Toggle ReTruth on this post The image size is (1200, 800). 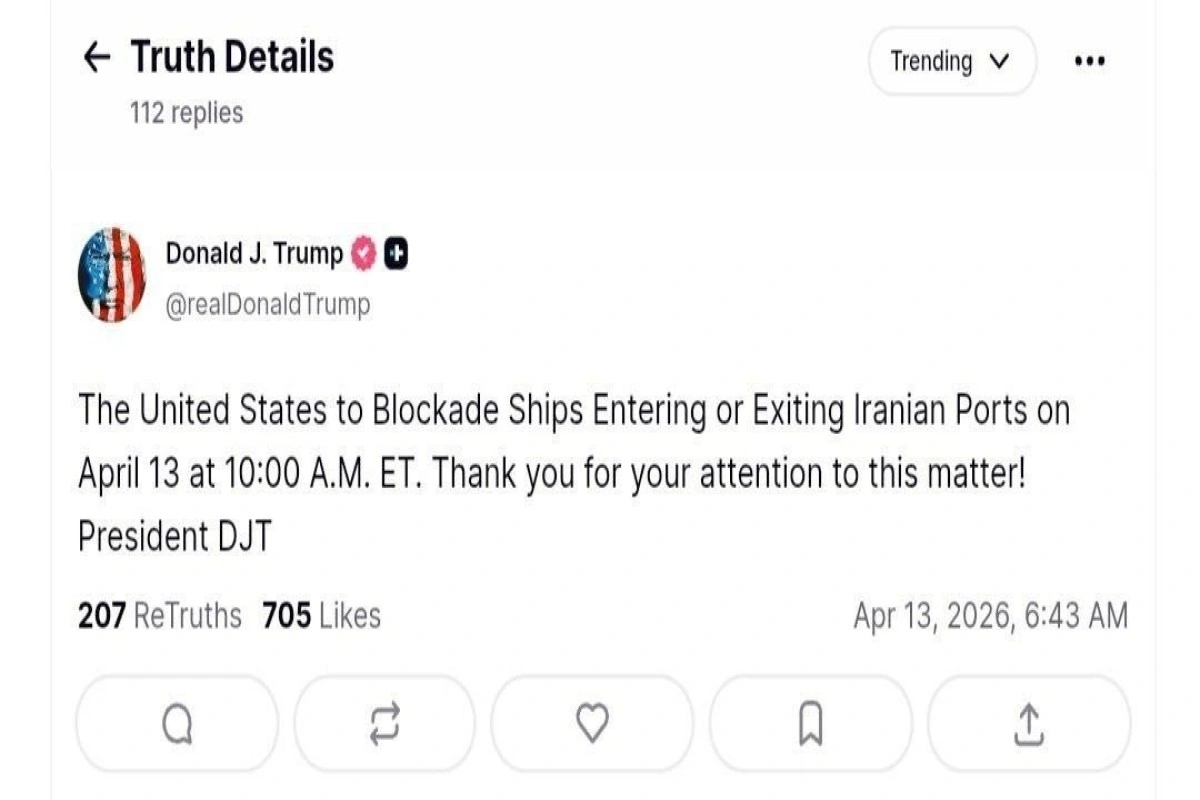[x=385, y=723]
